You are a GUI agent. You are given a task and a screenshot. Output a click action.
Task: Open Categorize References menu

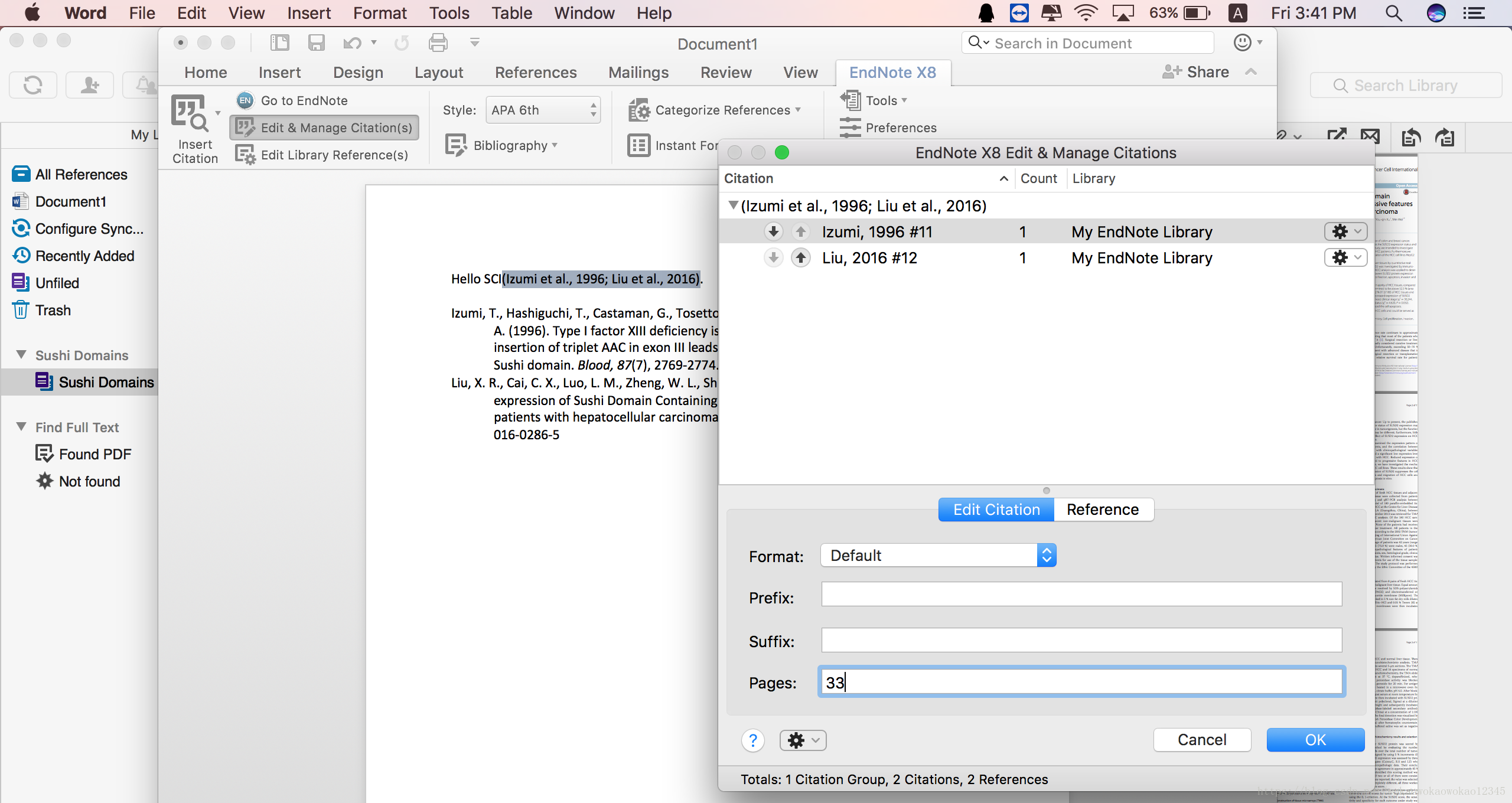715,110
